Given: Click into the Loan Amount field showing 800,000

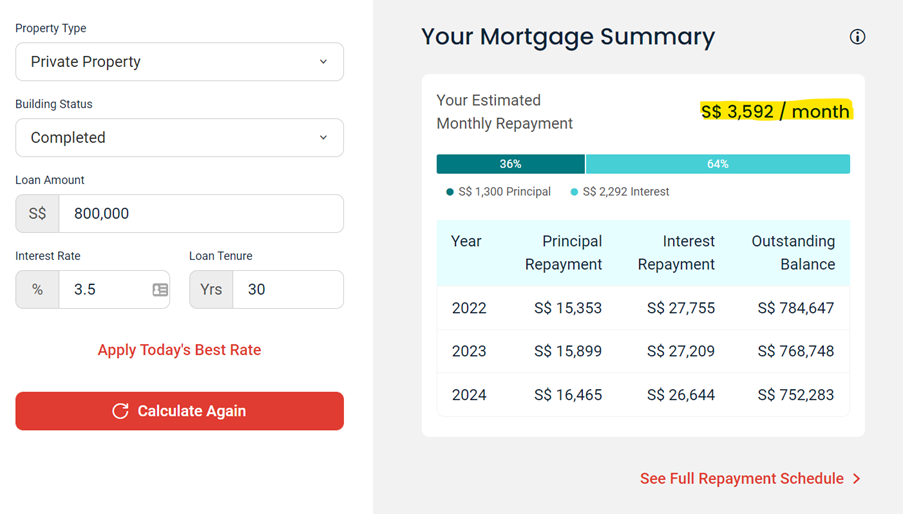Looking at the screenshot, I should pos(201,214).
